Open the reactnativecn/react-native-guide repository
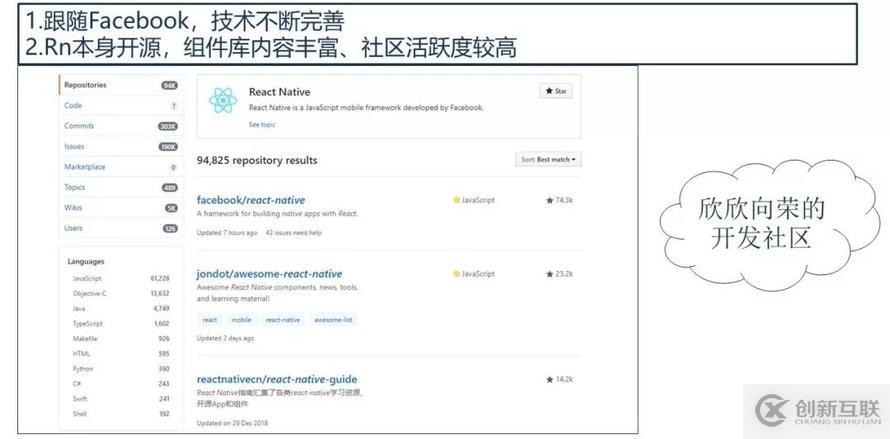The height and width of the screenshot is (439, 890). [x=277, y=379]
